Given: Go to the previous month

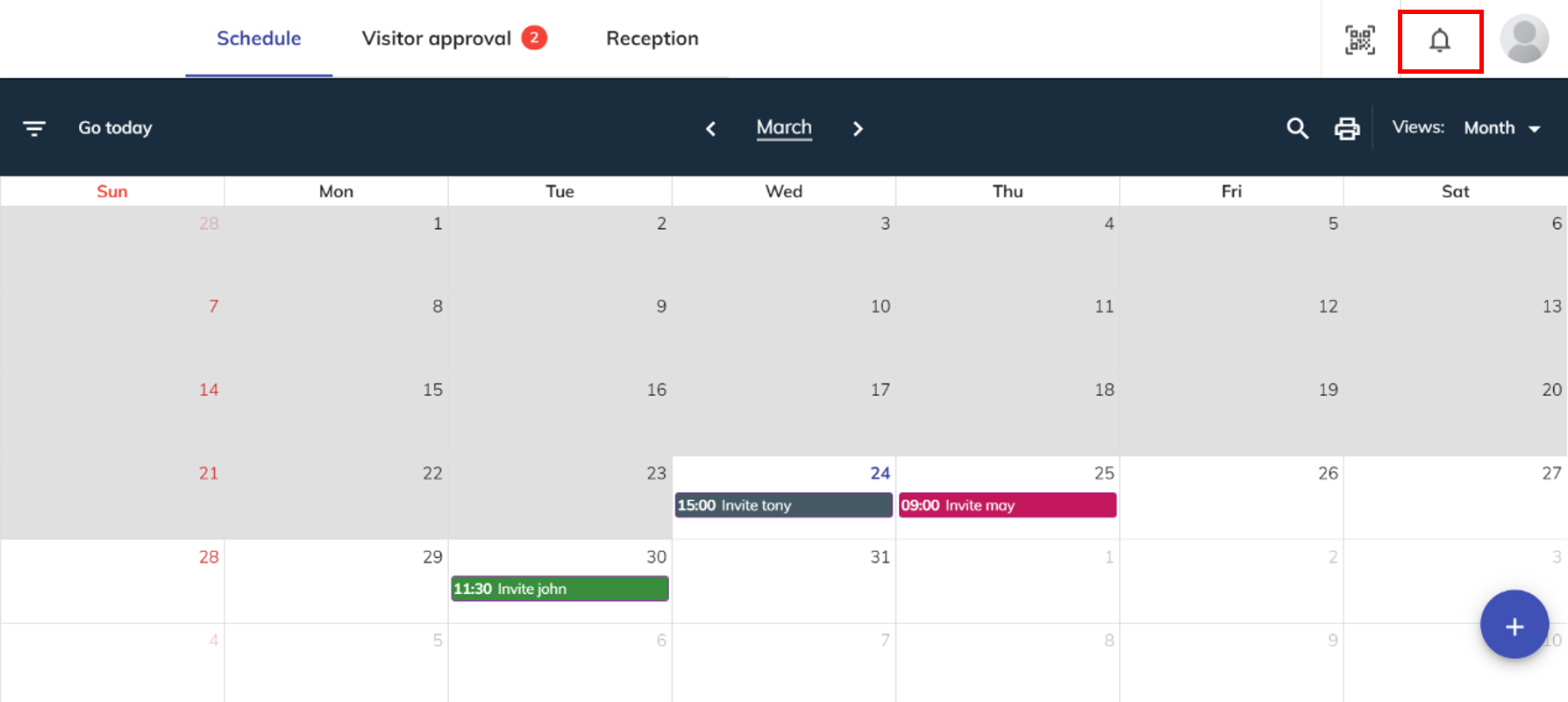Looking at the screenshot, I should pos(711,129).
